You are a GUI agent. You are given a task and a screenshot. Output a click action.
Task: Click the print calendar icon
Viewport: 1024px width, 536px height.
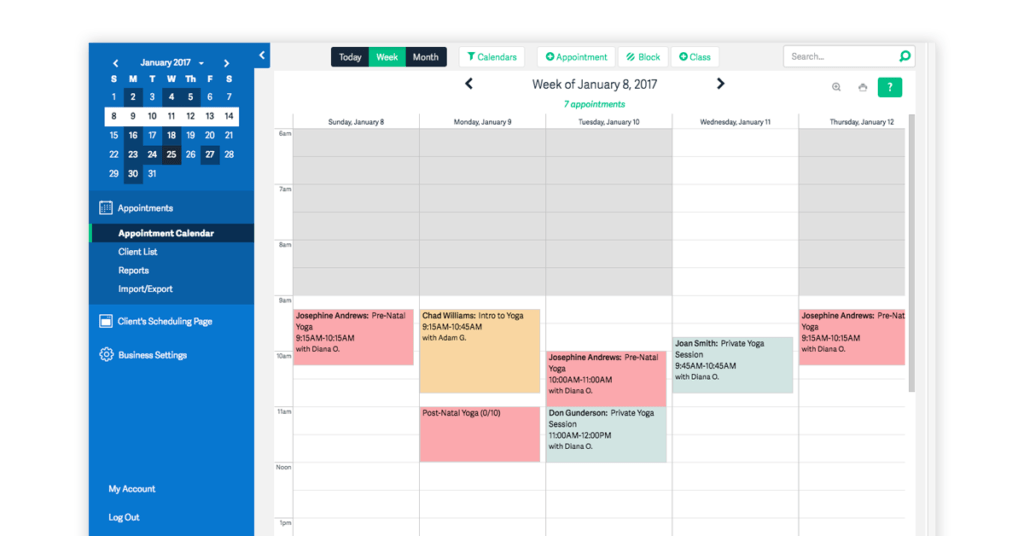(863, 87)
